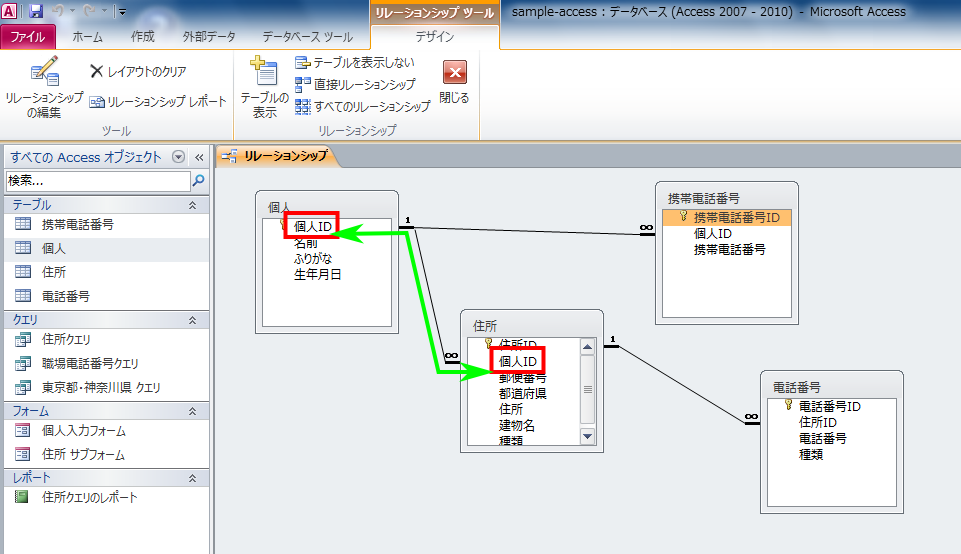The height and width of the screenshot is (554, 961).
Task: Select the 住所 サブフォーム form
Action: click(107, 454)
